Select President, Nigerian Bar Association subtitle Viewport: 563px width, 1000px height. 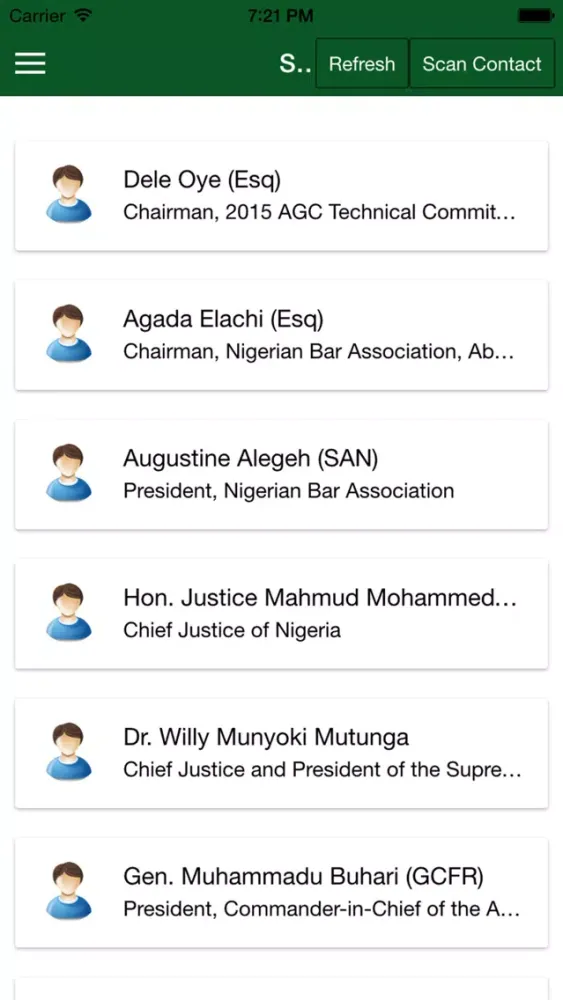(x=289, y=491)
